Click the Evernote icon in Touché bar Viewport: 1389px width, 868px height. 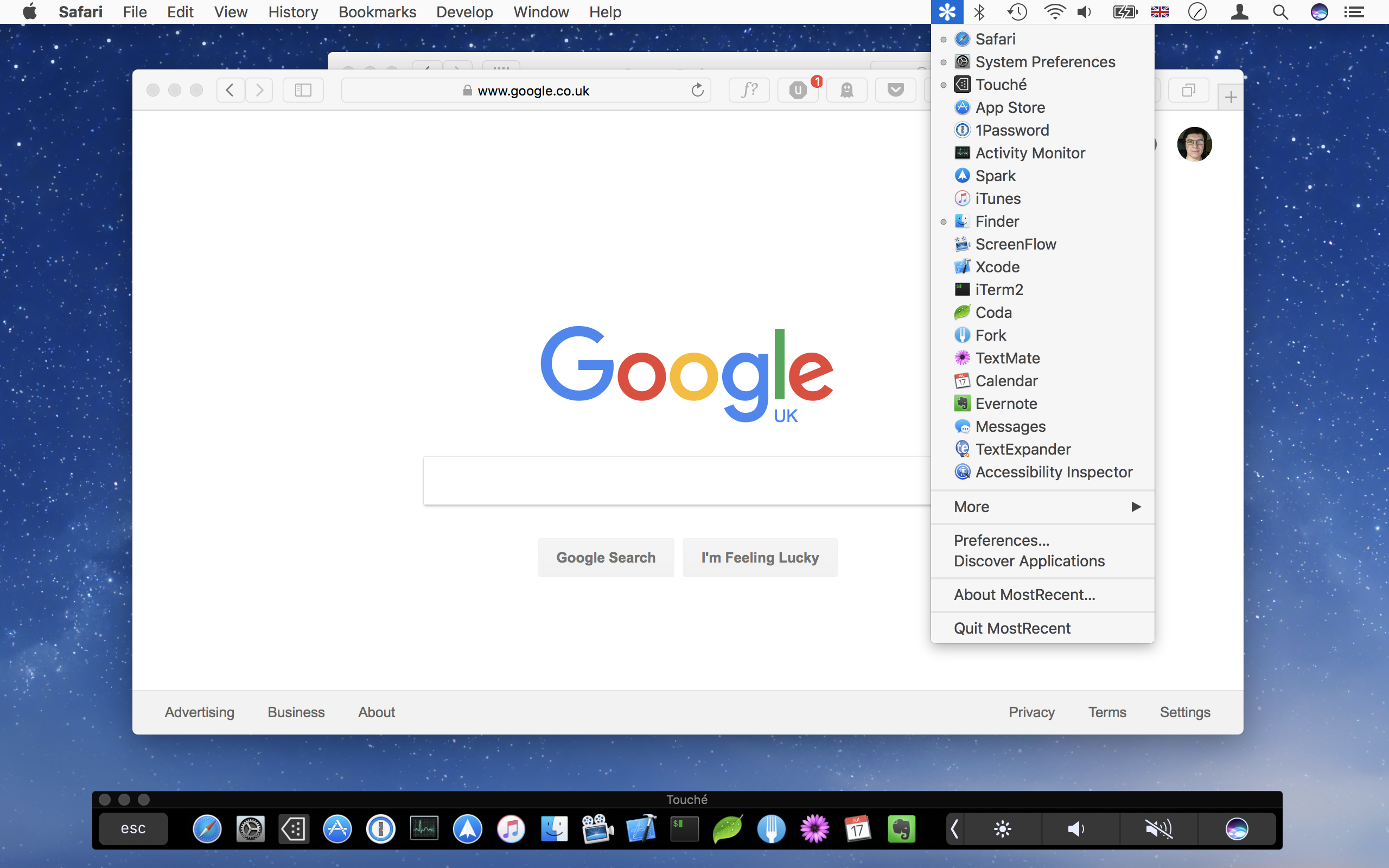pyautogui.click(x=901, y=828)
